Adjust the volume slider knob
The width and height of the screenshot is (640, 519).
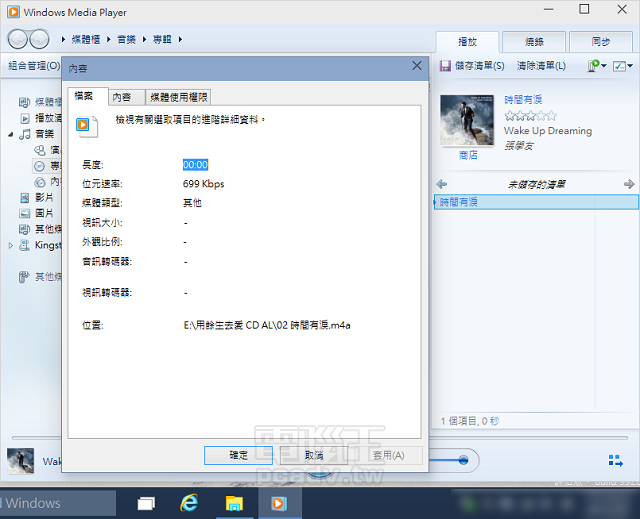click(463, 460)
